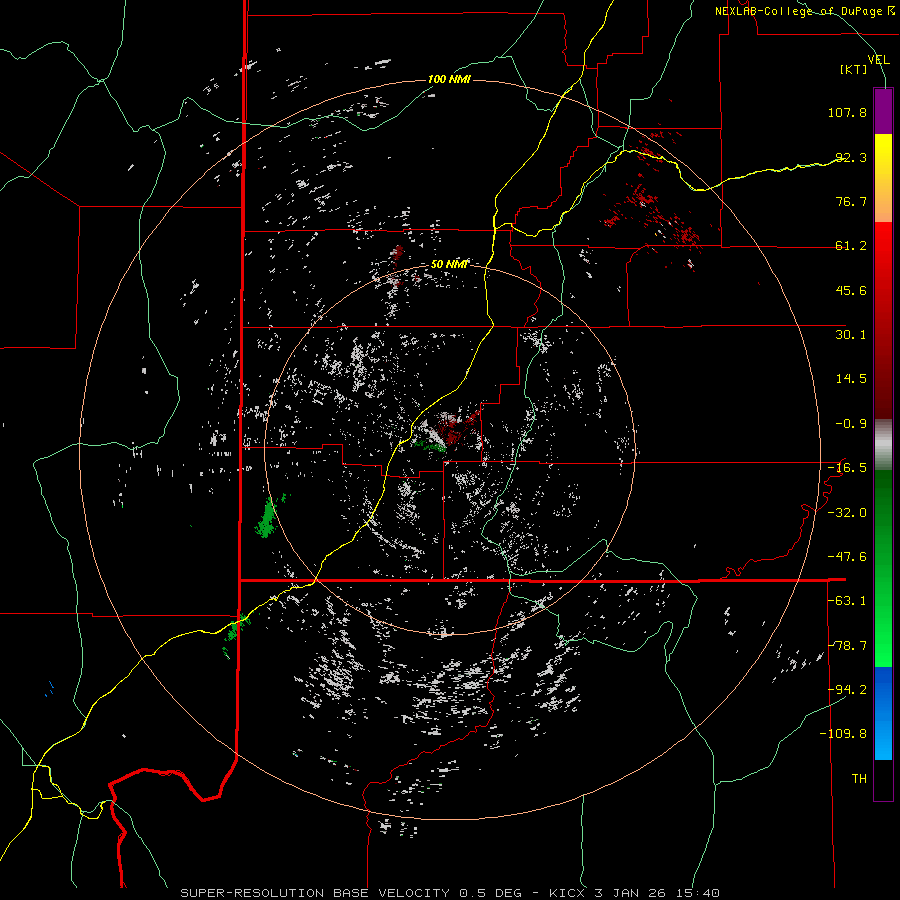Screen dimensions: 900x900
Task: Click the -47.6 velocity scale value
Action: point(847,557)
